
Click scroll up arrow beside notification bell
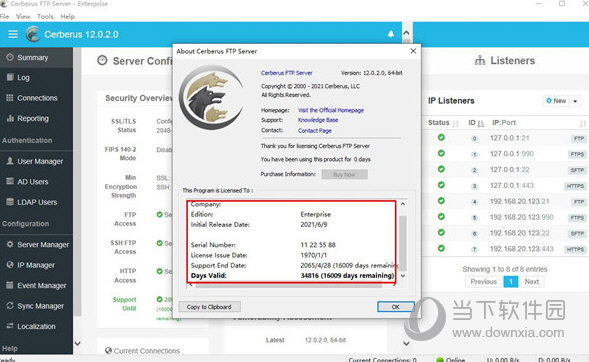coord(406,33)
